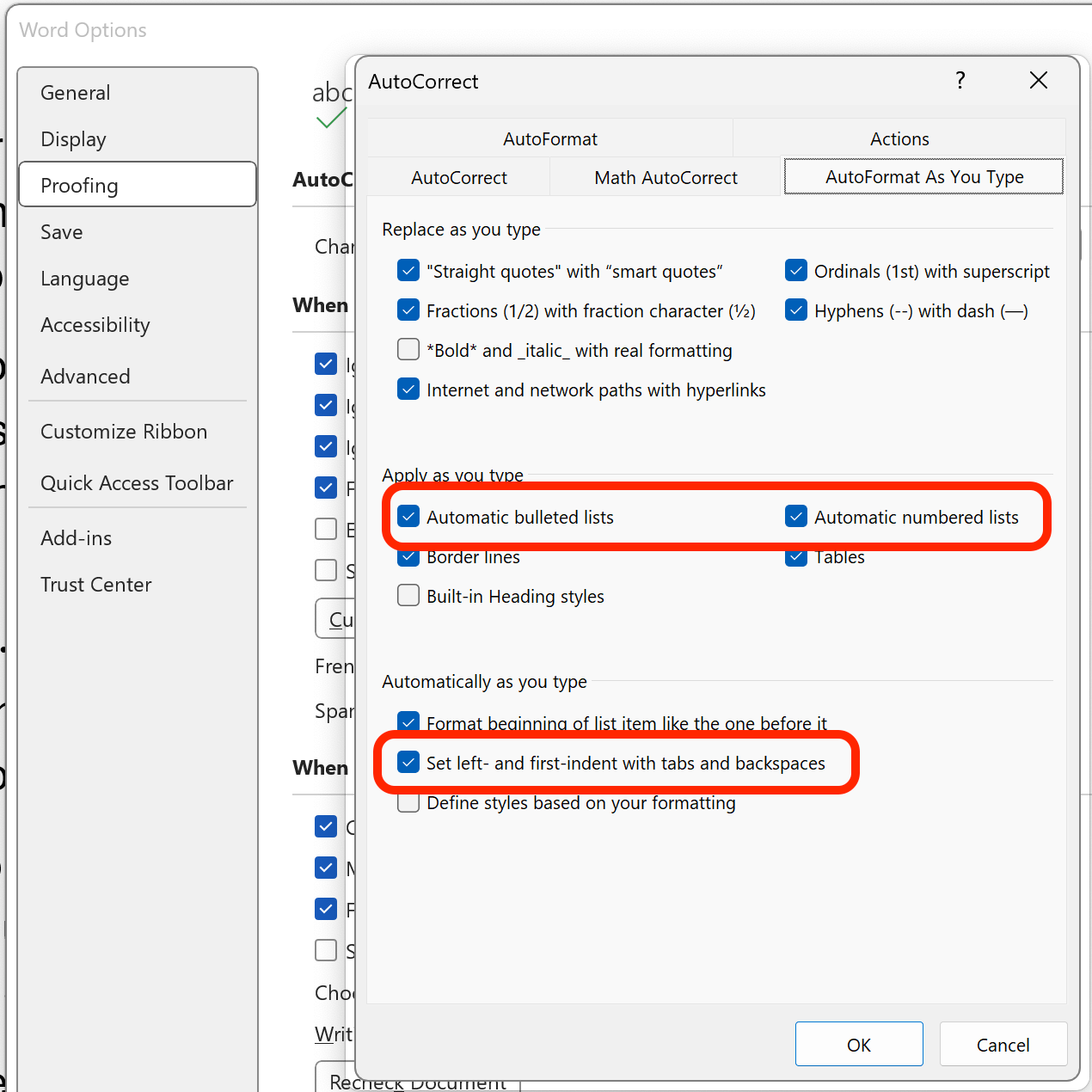This screenshot has width=1092, height=1092.
Task: Open Trust Center settings
Action: pyautogui.click(x=95, y=584)
